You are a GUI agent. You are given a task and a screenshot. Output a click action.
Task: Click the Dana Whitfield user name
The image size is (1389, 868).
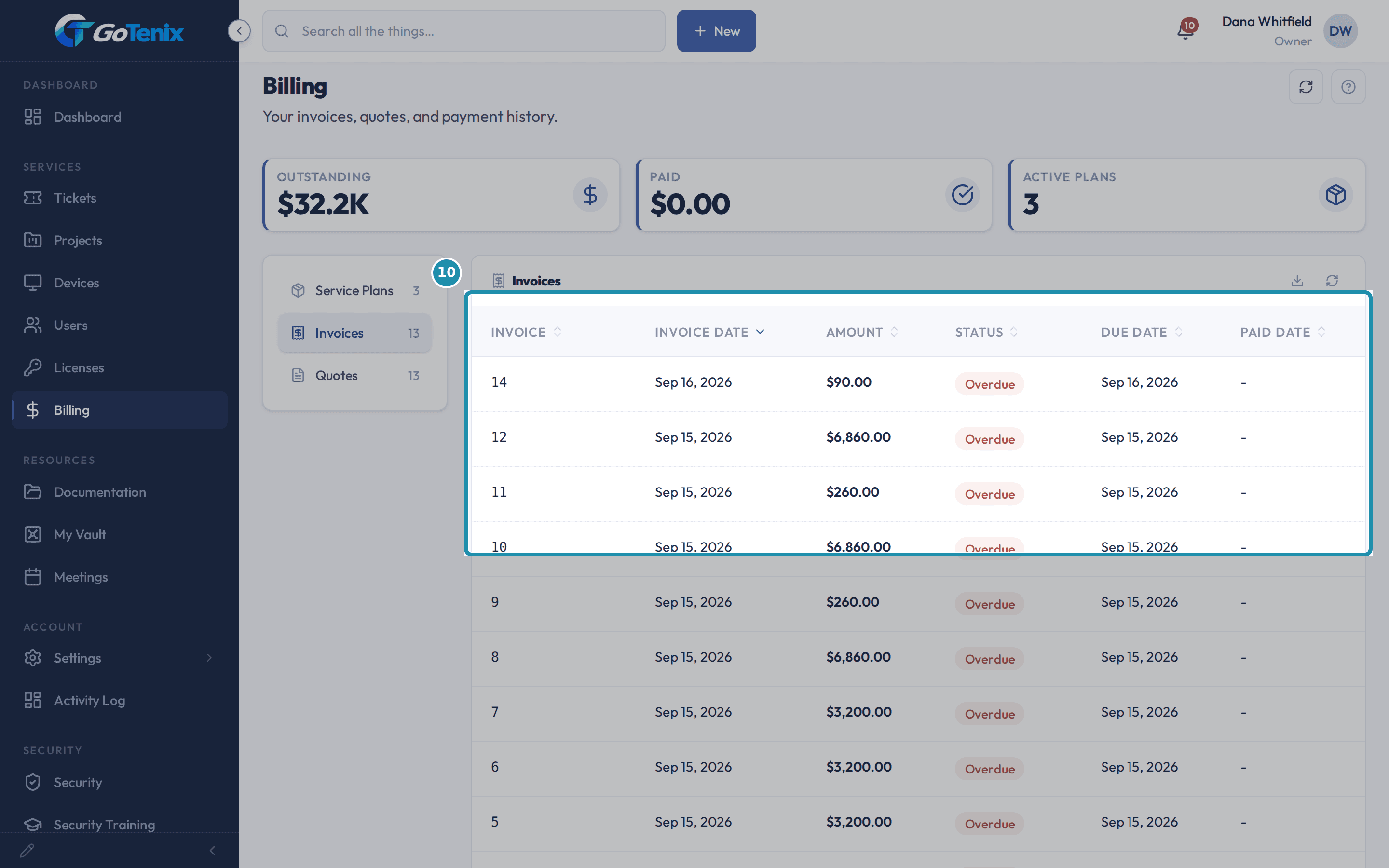1267,21
